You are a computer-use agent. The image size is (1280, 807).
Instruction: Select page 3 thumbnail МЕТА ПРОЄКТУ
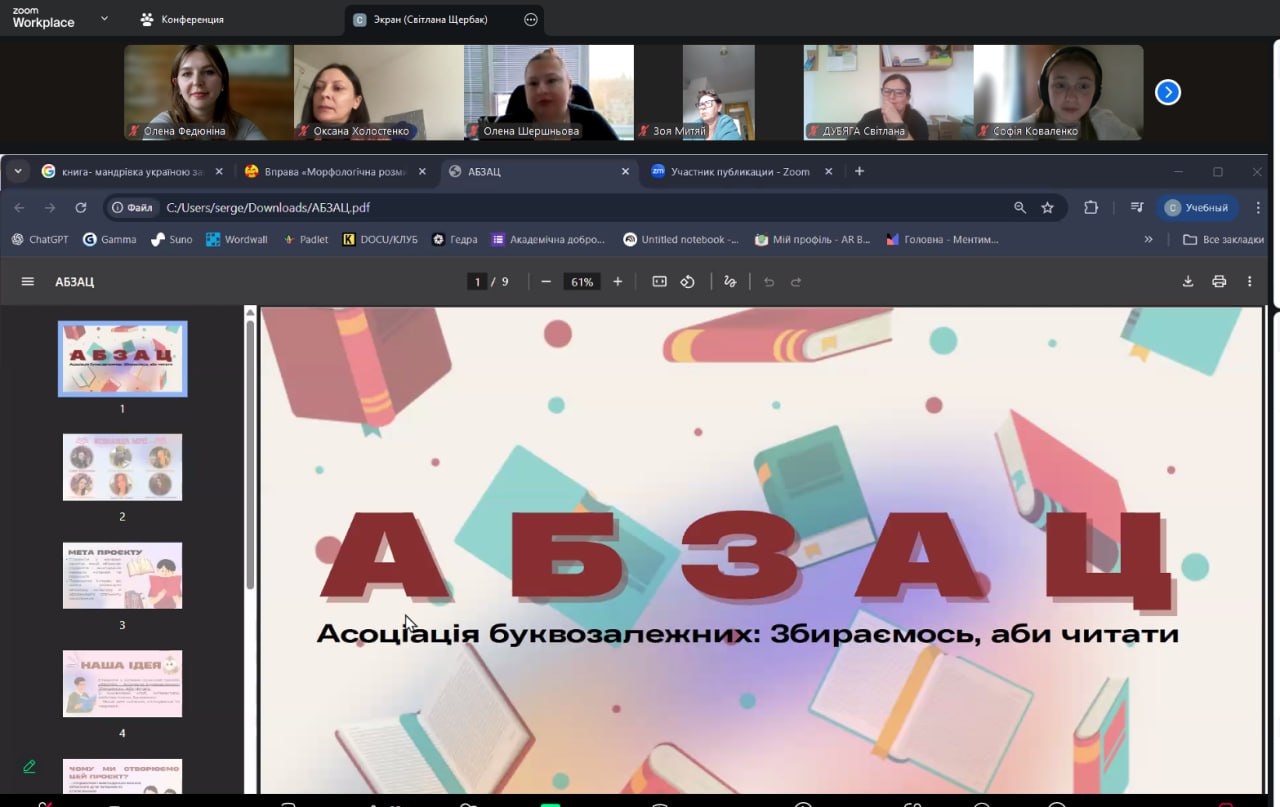click(122, 576)
